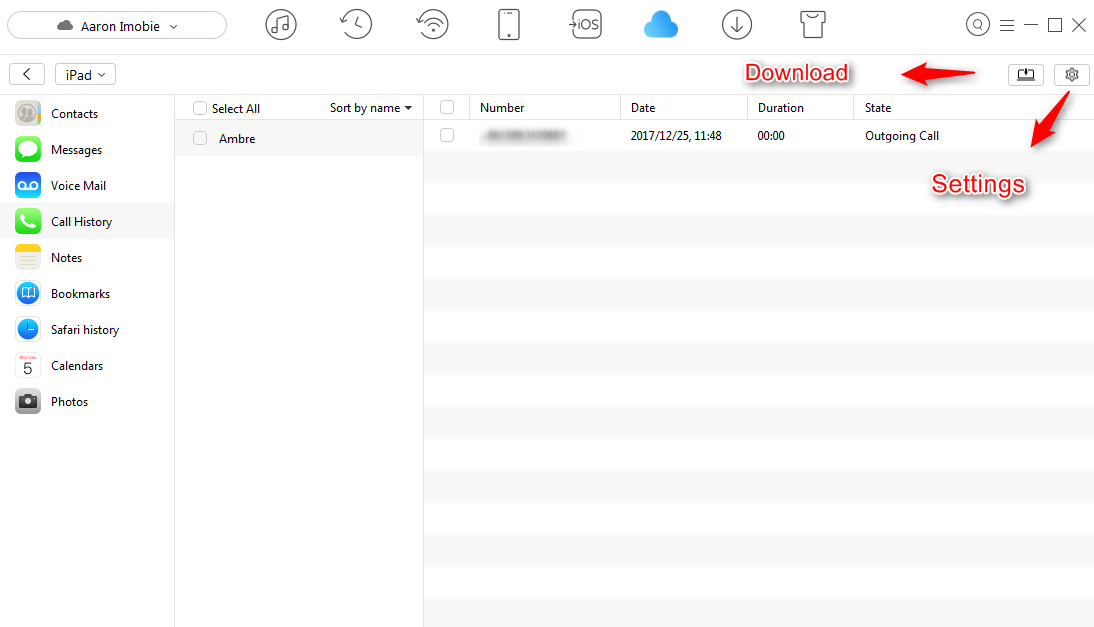The height and width of the screenshot is (627, 1094).
Task: Open the Settings gear button
Action: click(x=1071, y=74)
